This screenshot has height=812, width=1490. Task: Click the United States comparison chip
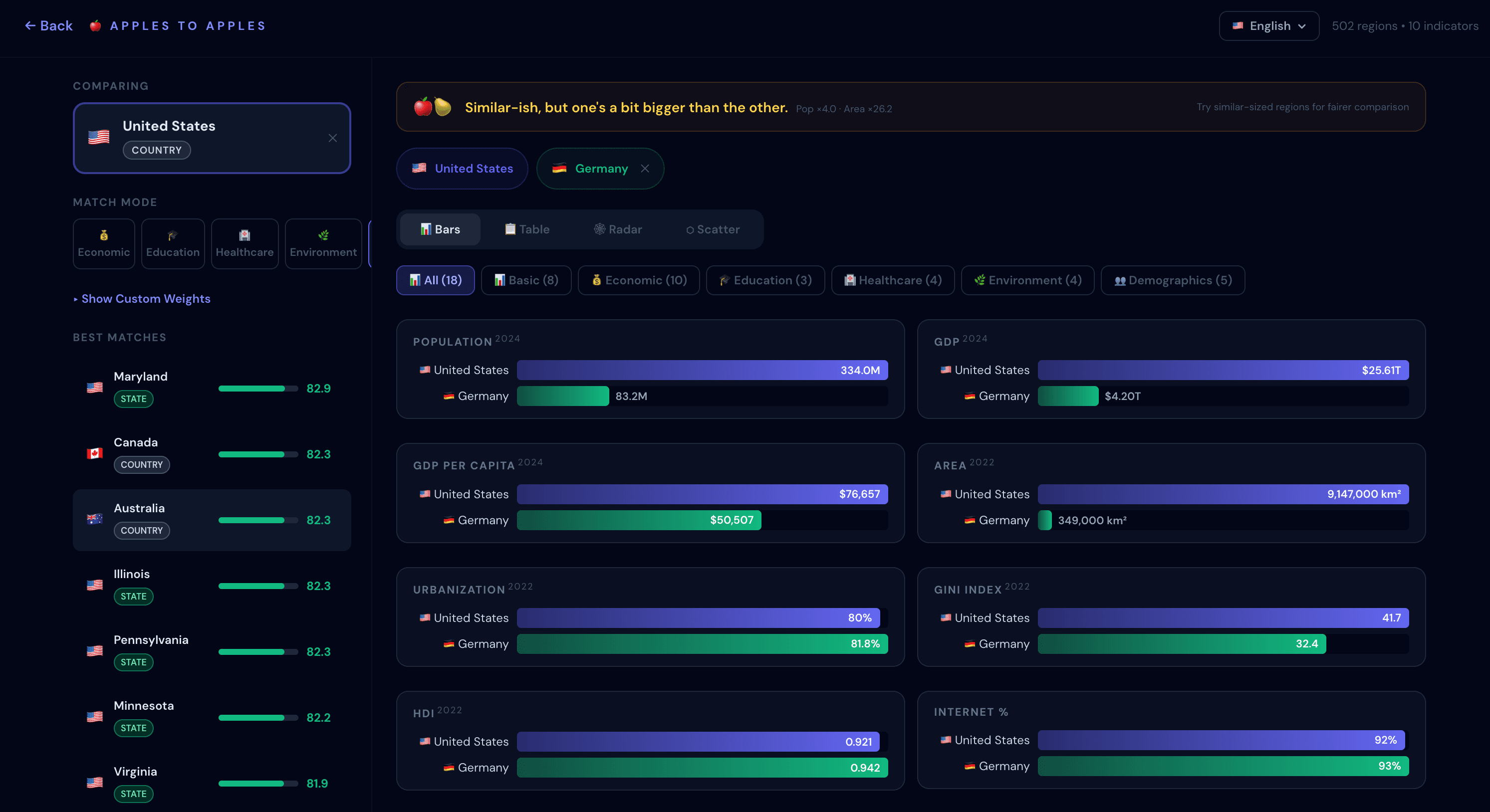click(462, 168)
